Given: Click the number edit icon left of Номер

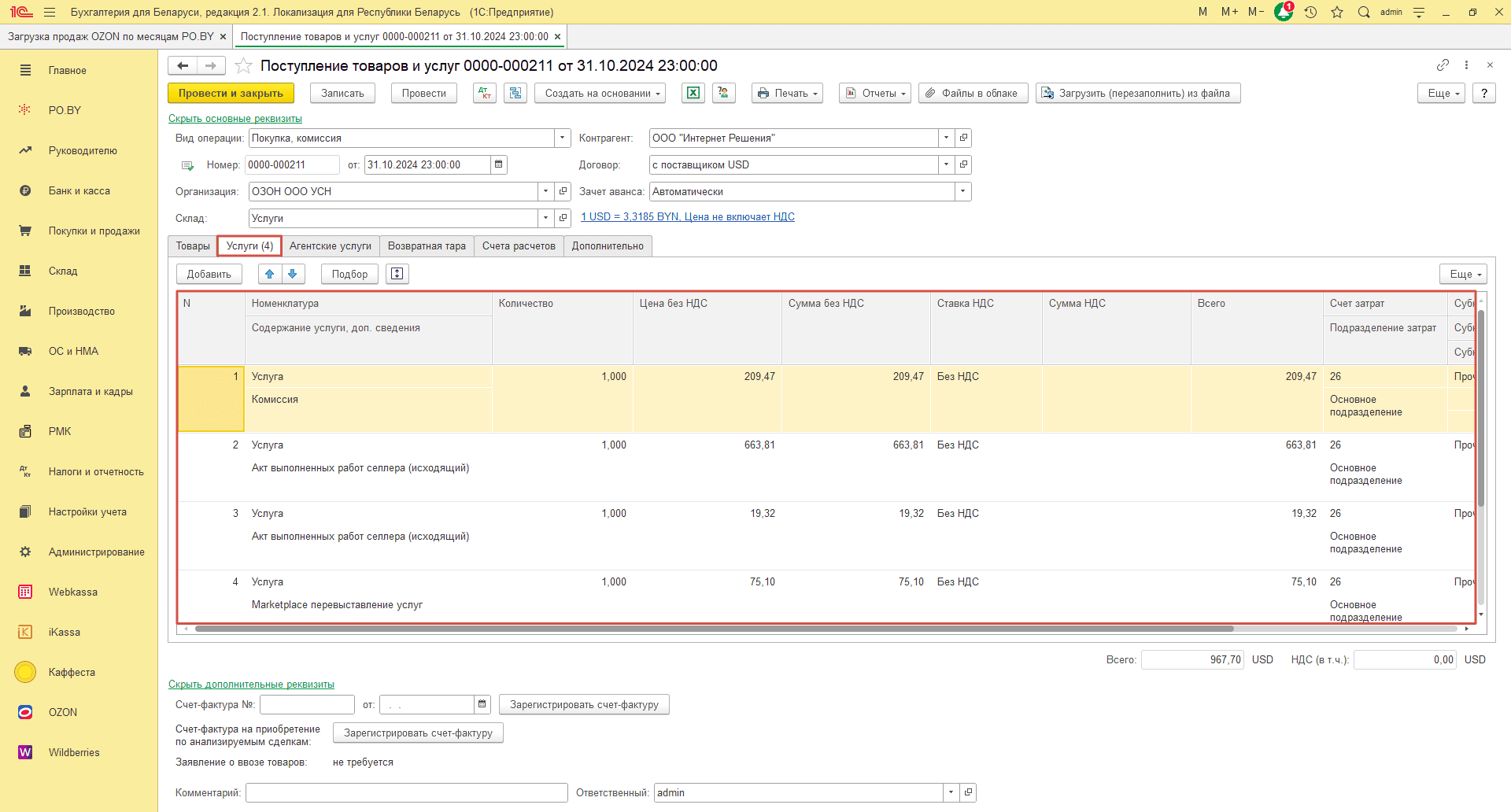Looking at the screenshot, I should click(187, 165).
